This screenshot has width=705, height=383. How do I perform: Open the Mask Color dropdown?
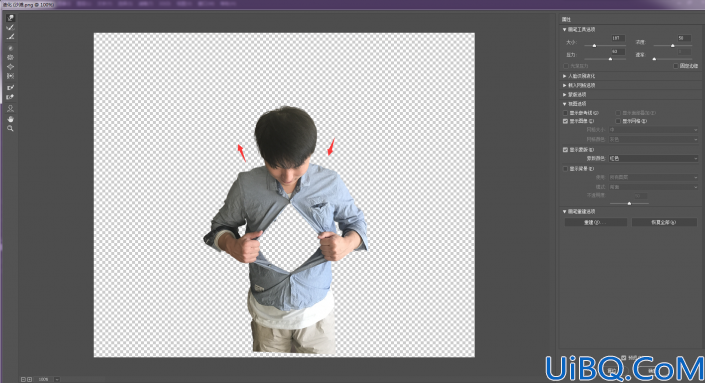[x=653, y=159]
